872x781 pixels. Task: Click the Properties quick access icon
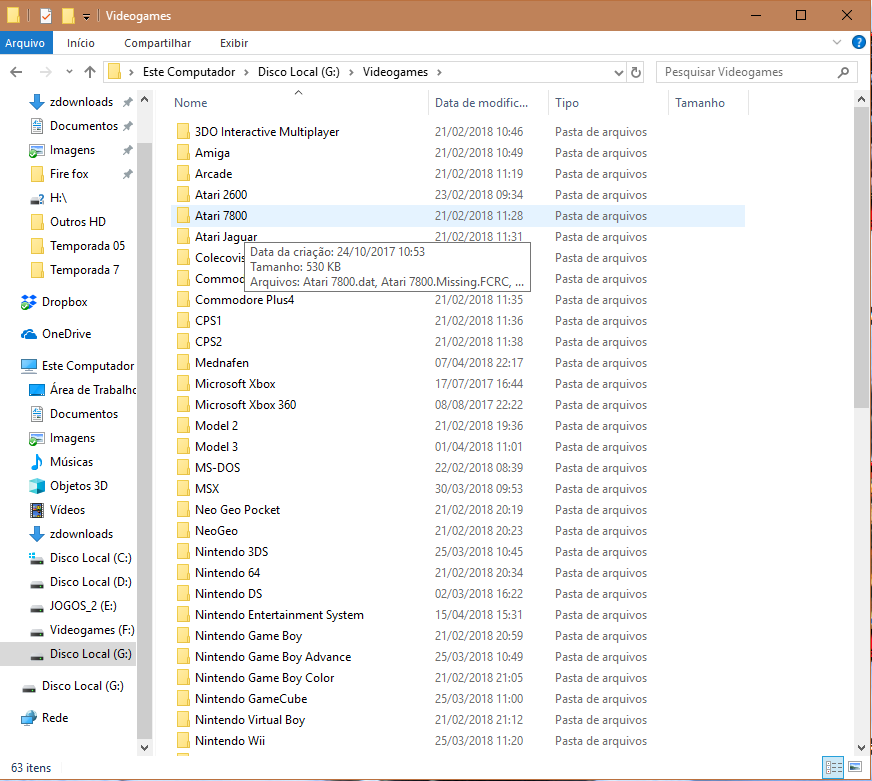[46, 16]
